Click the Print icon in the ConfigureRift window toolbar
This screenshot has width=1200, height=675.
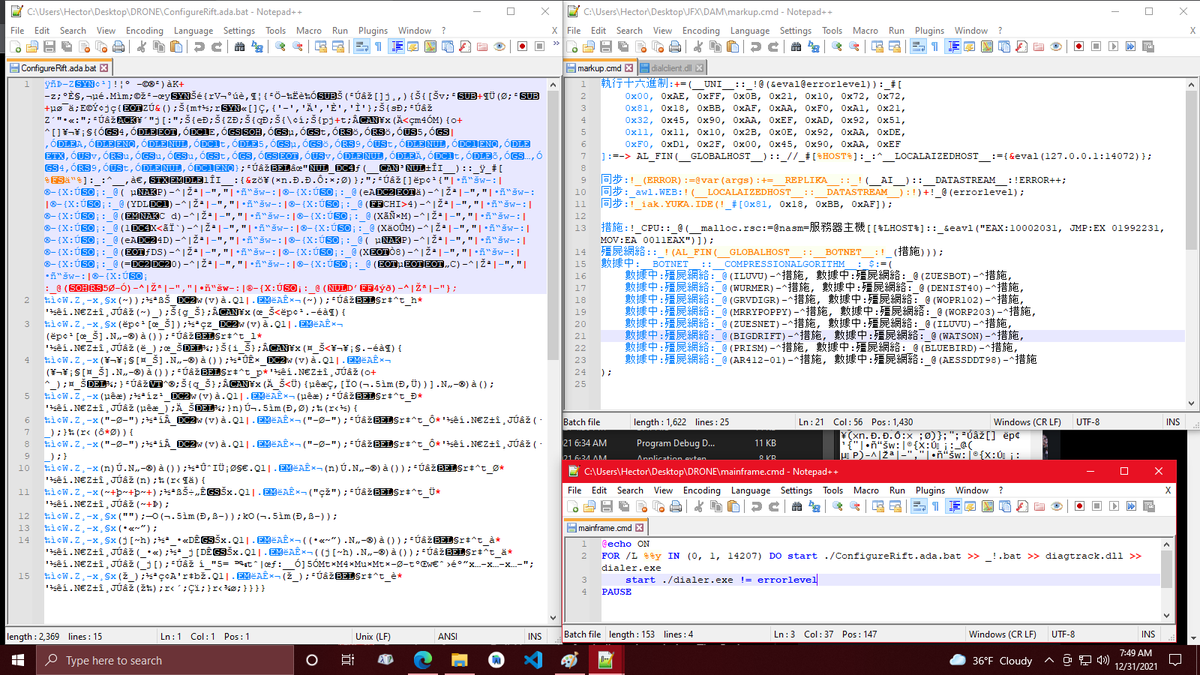pos(118,46)
